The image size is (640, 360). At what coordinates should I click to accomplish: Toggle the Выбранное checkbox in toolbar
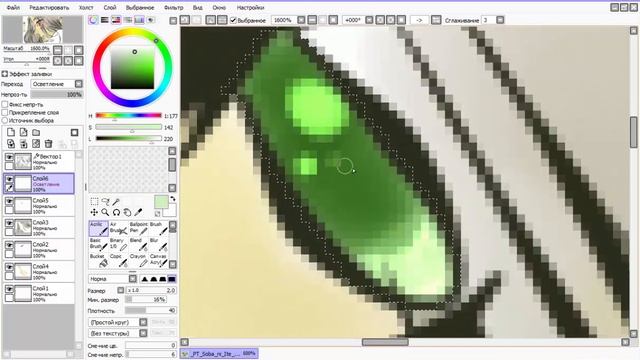[x=233, y=20]
